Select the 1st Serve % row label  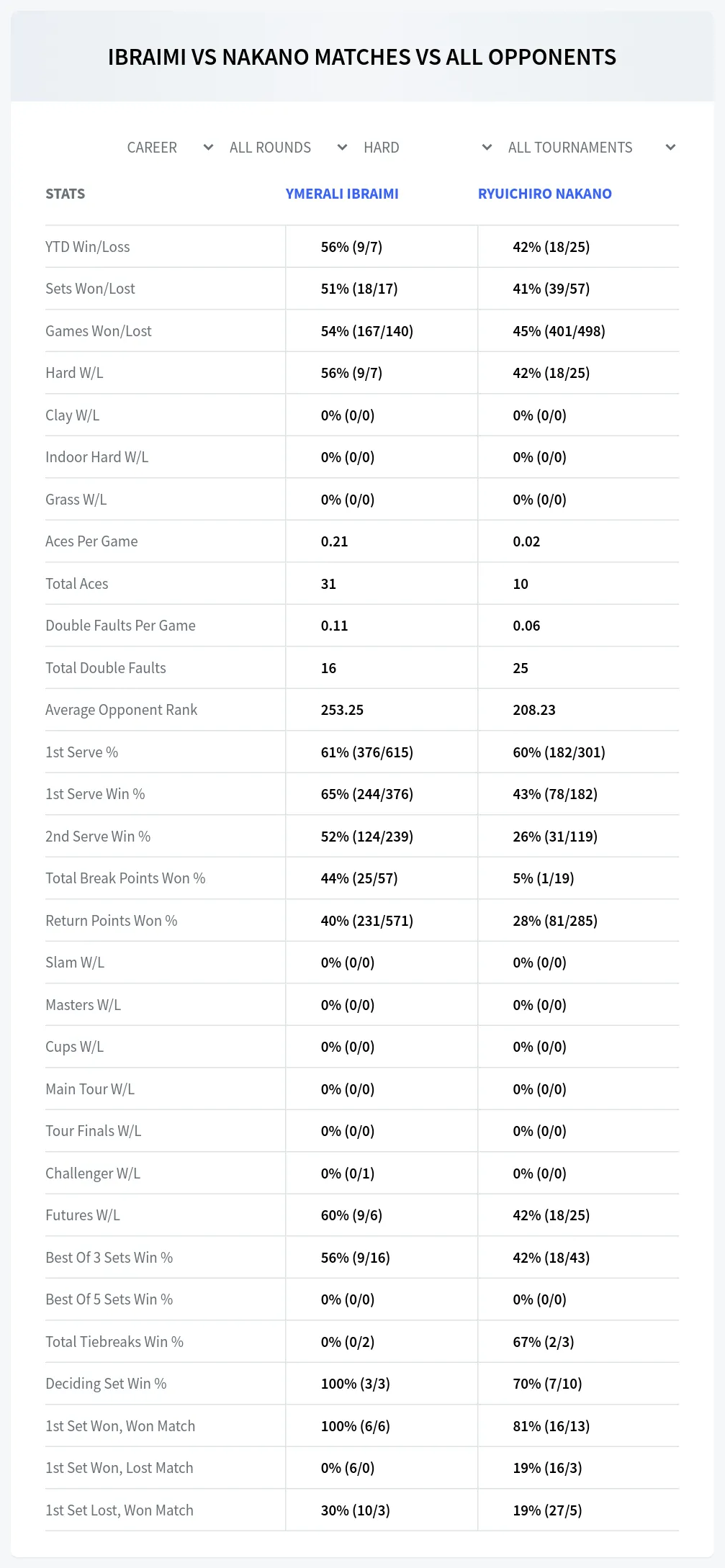pos(81,752)
